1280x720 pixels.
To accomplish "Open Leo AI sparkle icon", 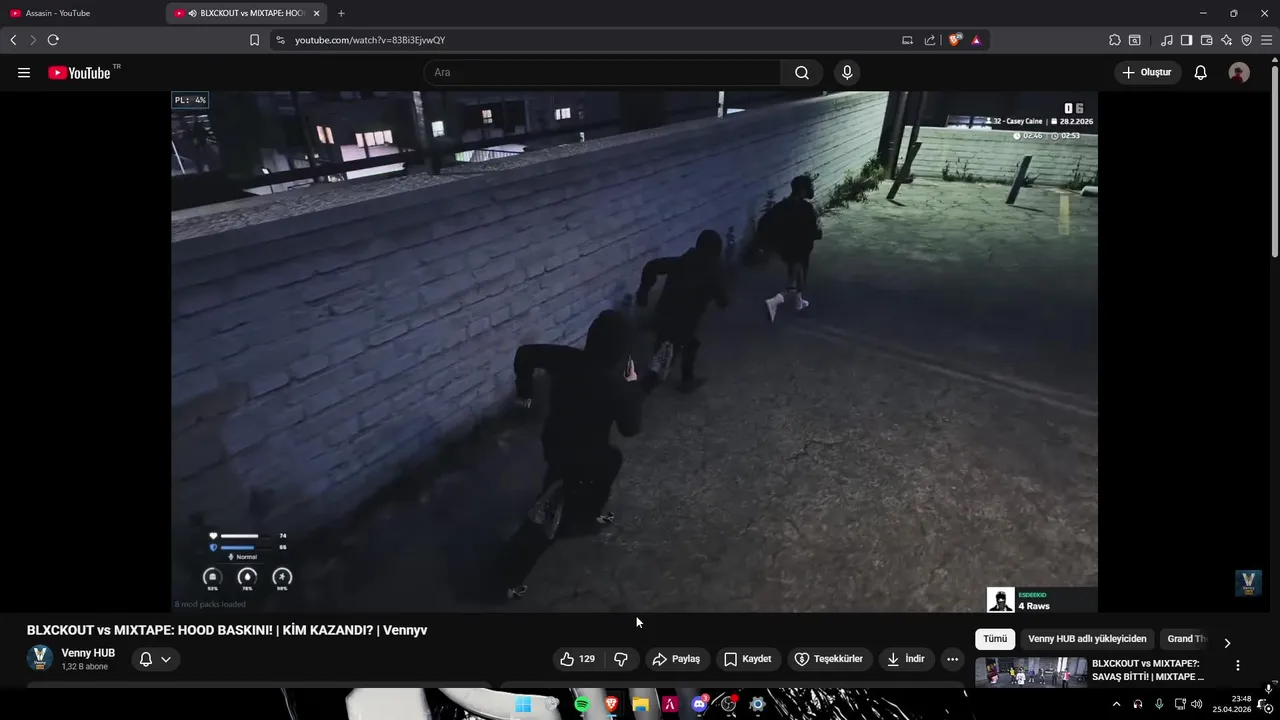I will tap(1226, 40).
